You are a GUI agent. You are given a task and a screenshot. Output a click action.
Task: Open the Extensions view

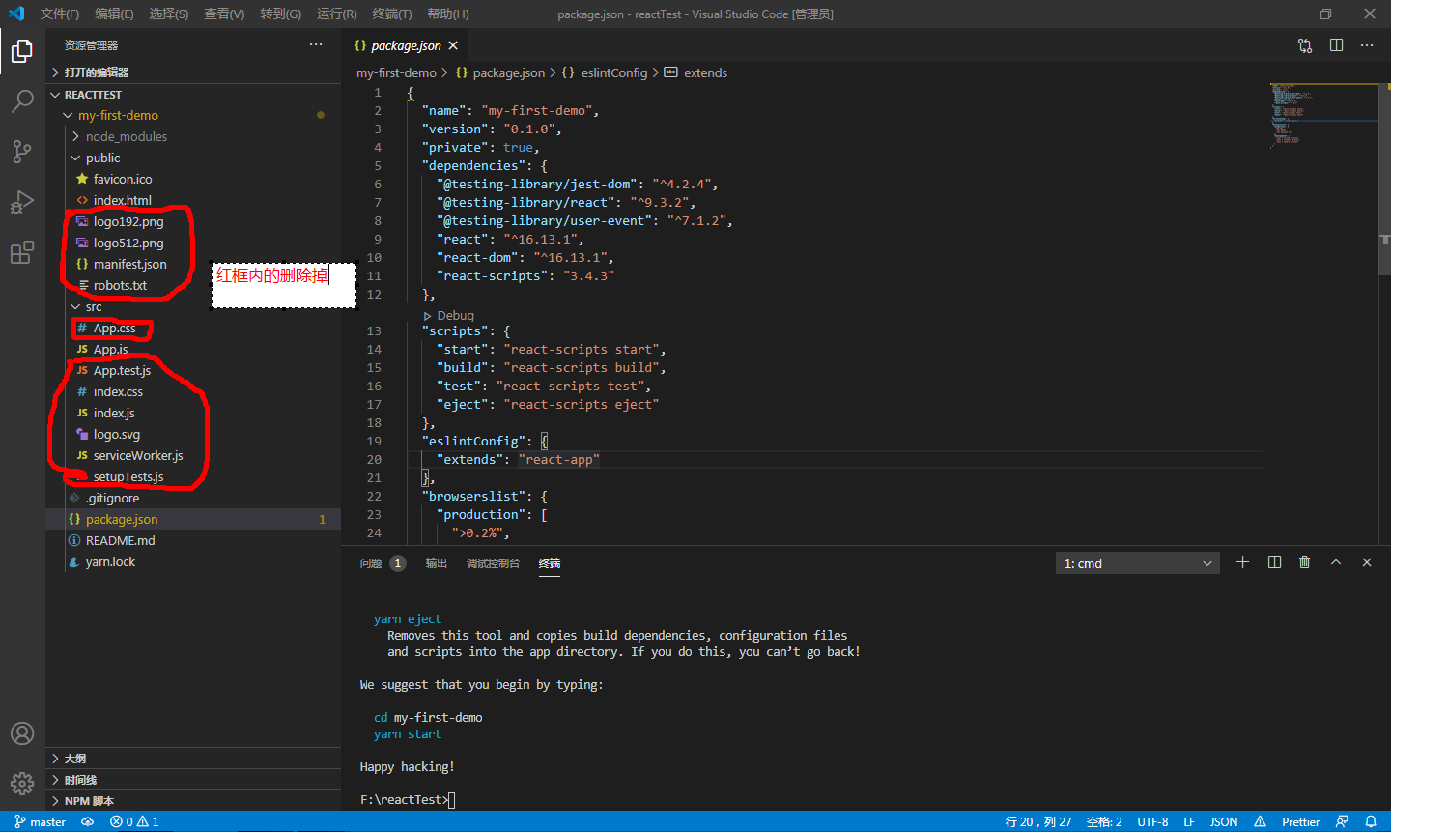[22, 253]
